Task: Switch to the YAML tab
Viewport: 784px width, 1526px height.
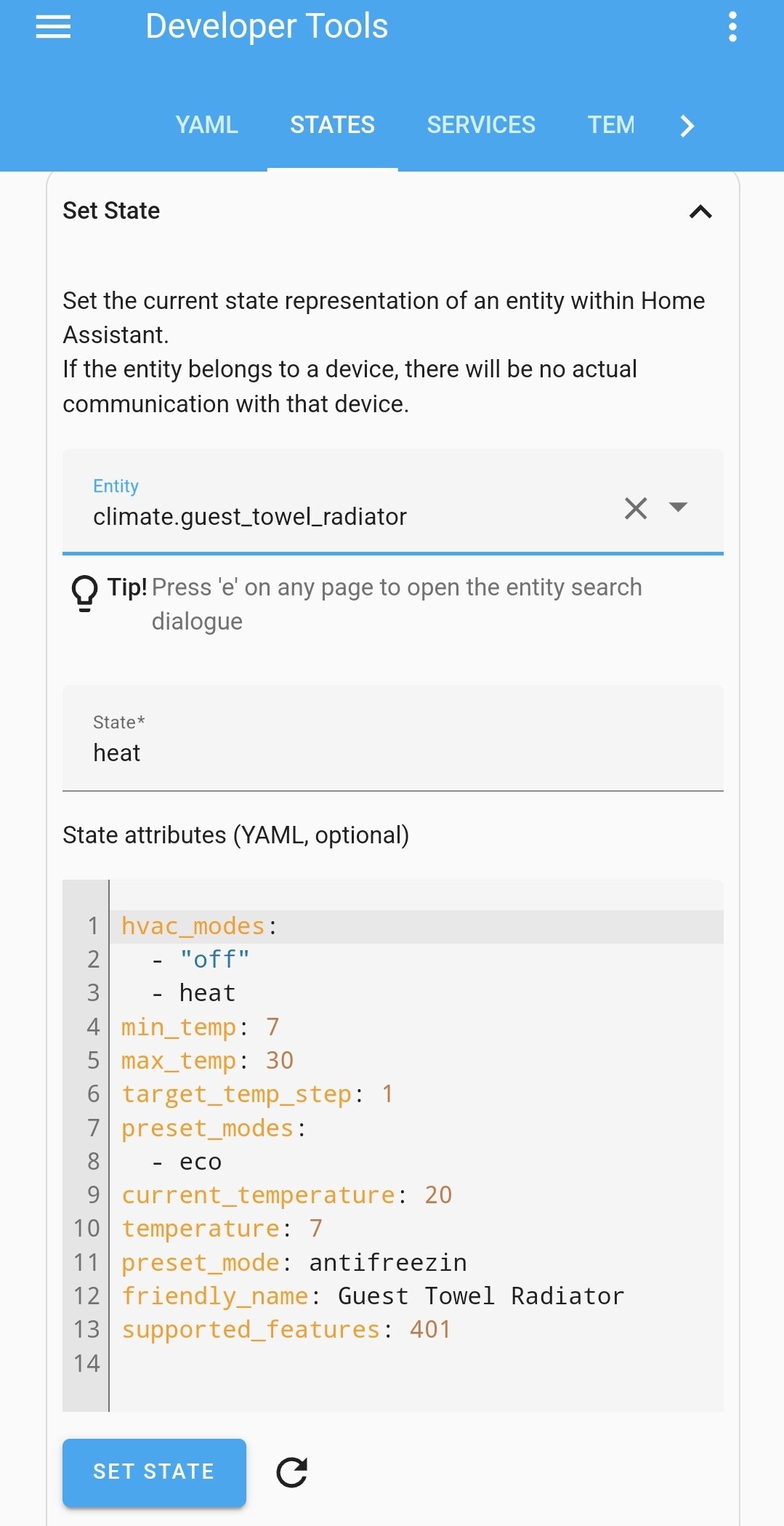Action: coord(206,125)
